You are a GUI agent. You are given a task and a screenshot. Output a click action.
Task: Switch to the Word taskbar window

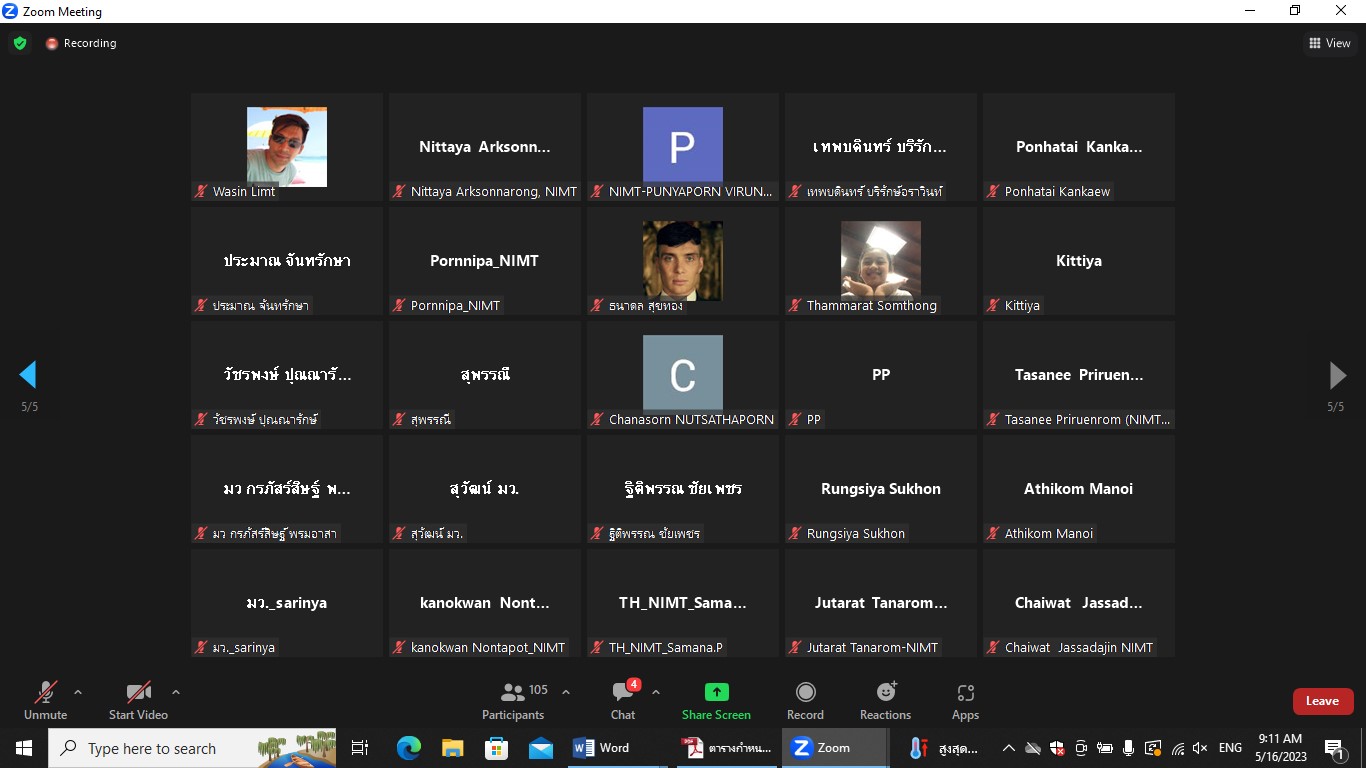tap(601, 748)
